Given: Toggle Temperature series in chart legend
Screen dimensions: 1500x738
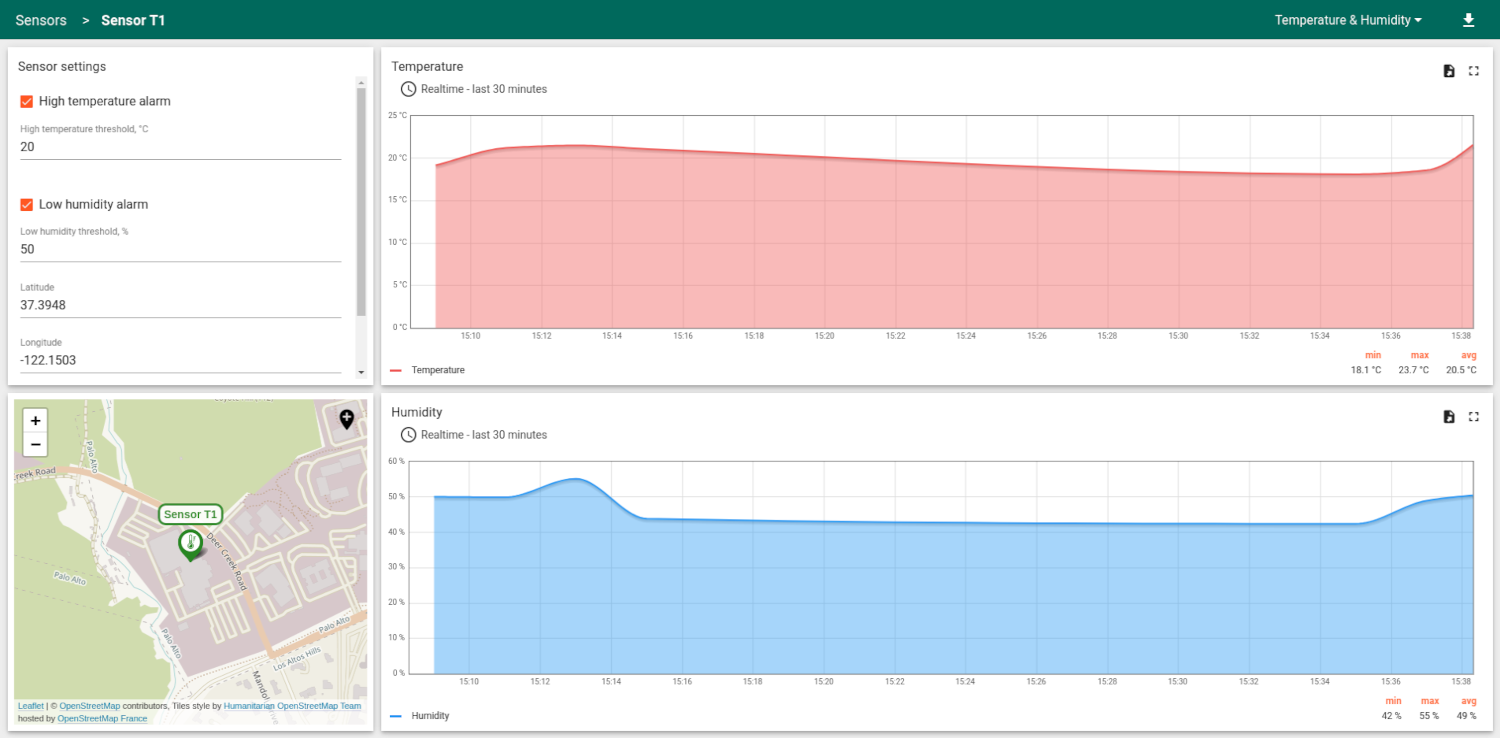Looking at the screenshot, I should pos(437,370).
